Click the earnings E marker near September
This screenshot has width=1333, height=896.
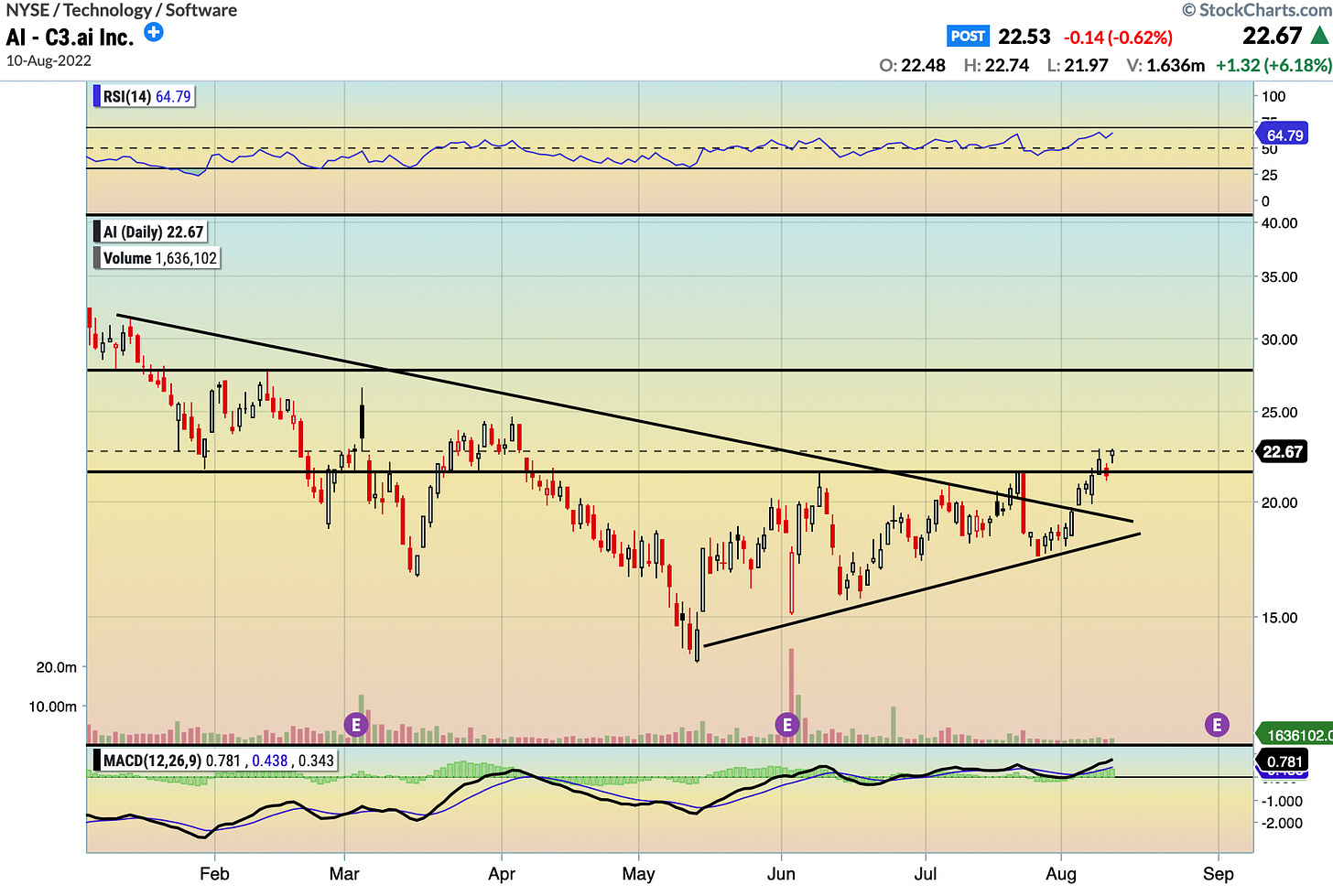(1217, 726)
